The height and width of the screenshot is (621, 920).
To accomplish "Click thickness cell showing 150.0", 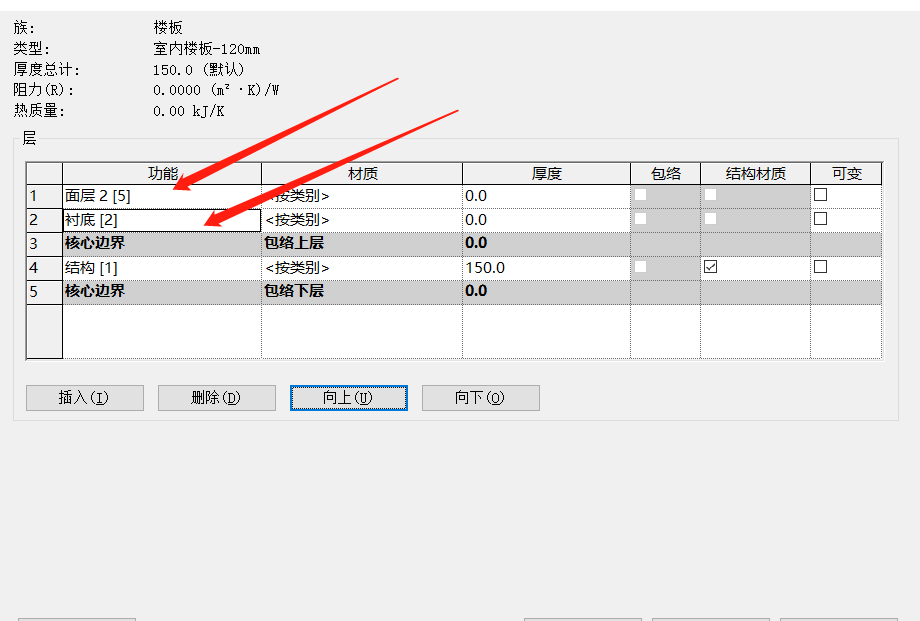I will (545, 268).
